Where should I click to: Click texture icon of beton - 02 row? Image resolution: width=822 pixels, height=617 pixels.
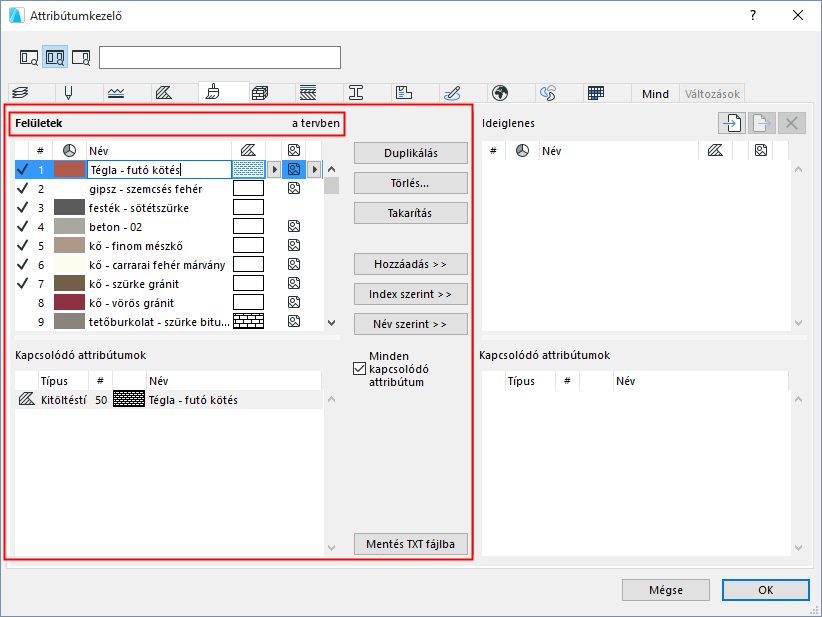point(294,226)
